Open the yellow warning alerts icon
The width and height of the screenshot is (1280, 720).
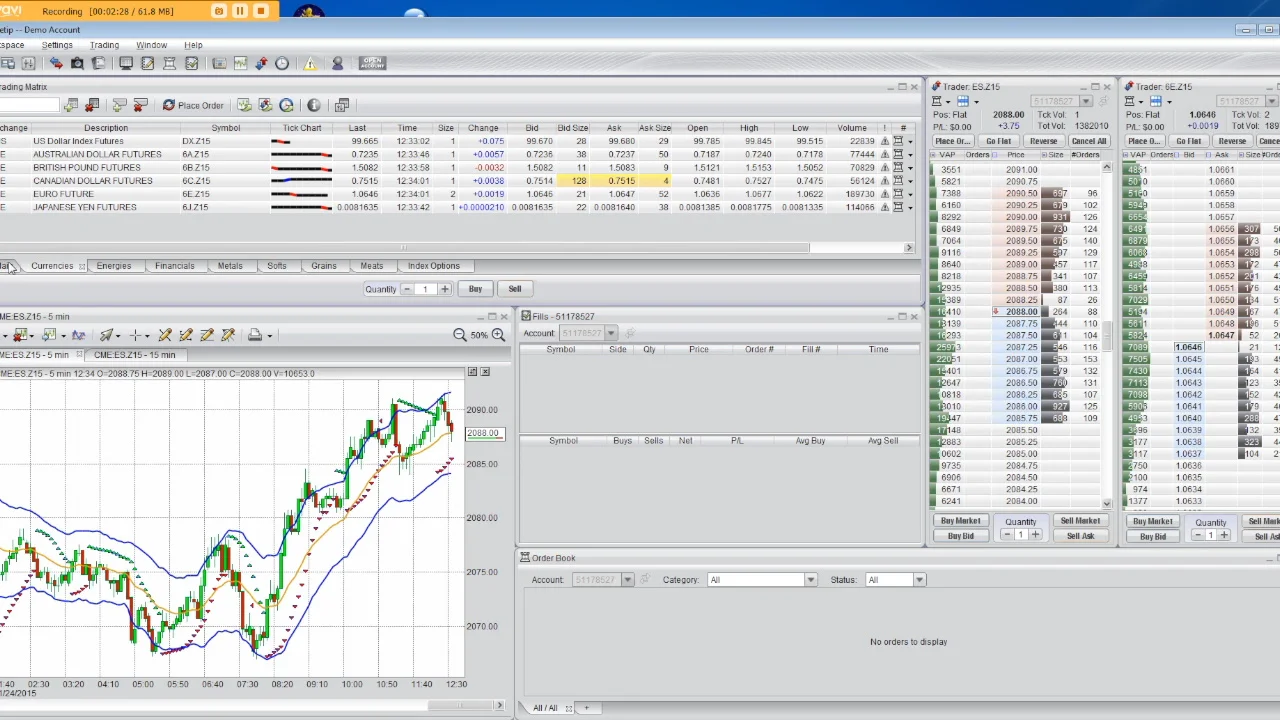(310, 64)
